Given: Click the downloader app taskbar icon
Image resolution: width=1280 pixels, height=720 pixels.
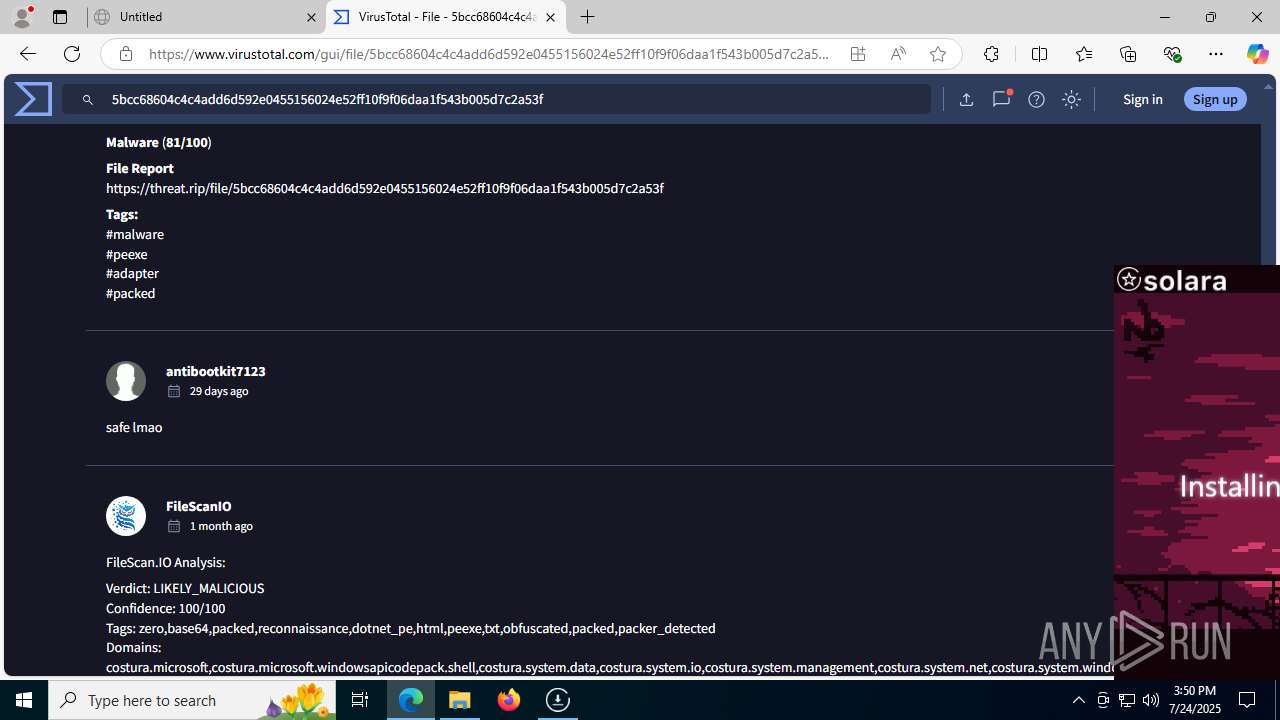Looking at the screenshot, I should pos(558,700).
